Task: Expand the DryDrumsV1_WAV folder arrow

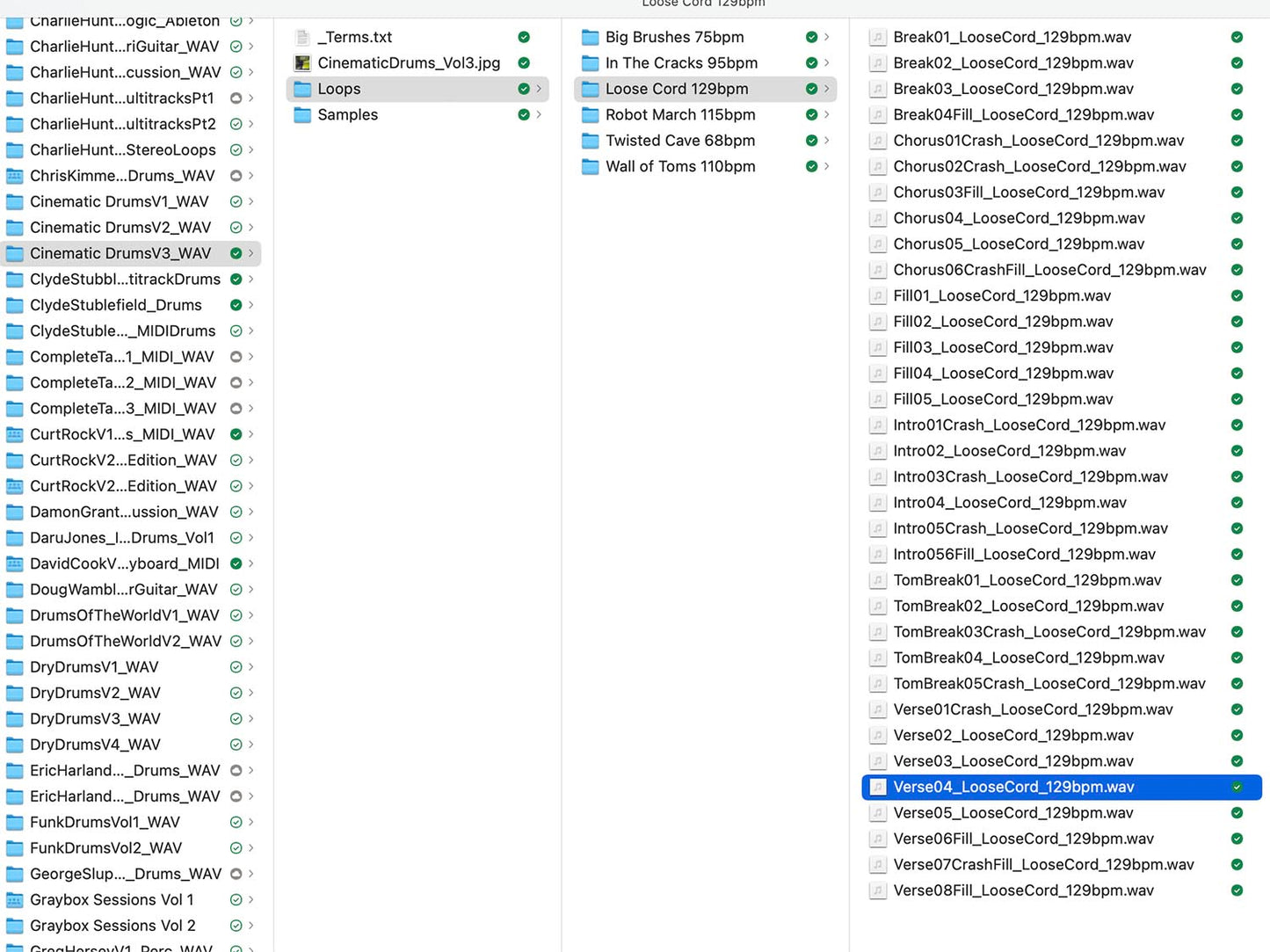Action: (251, 667)
